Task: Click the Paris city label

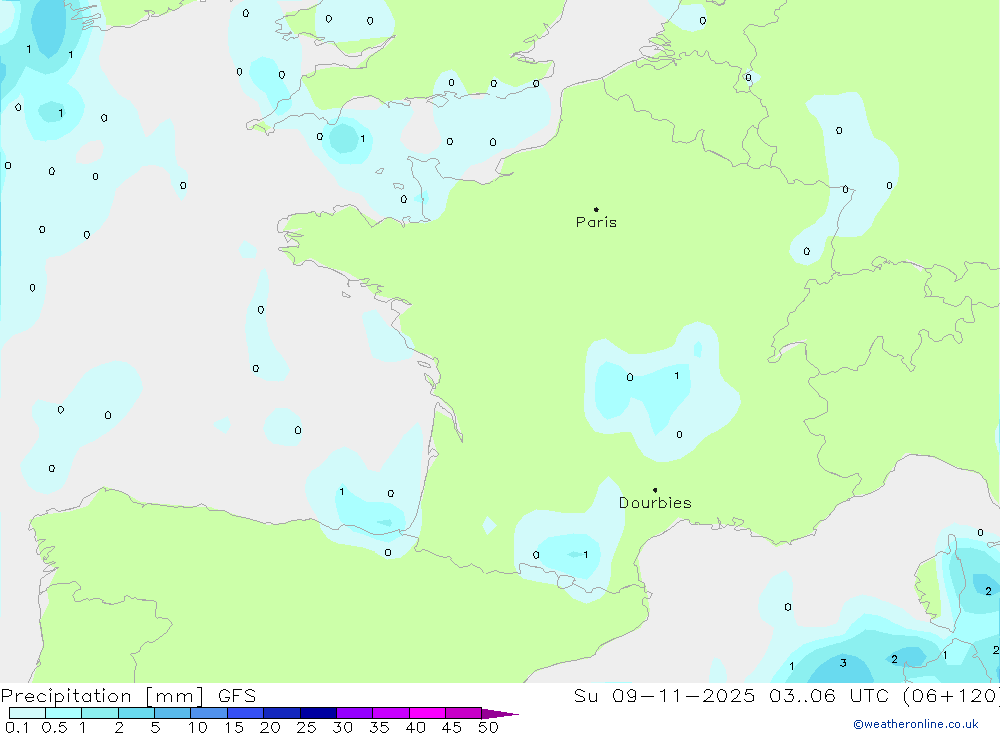Action: [x=596, y=222]
